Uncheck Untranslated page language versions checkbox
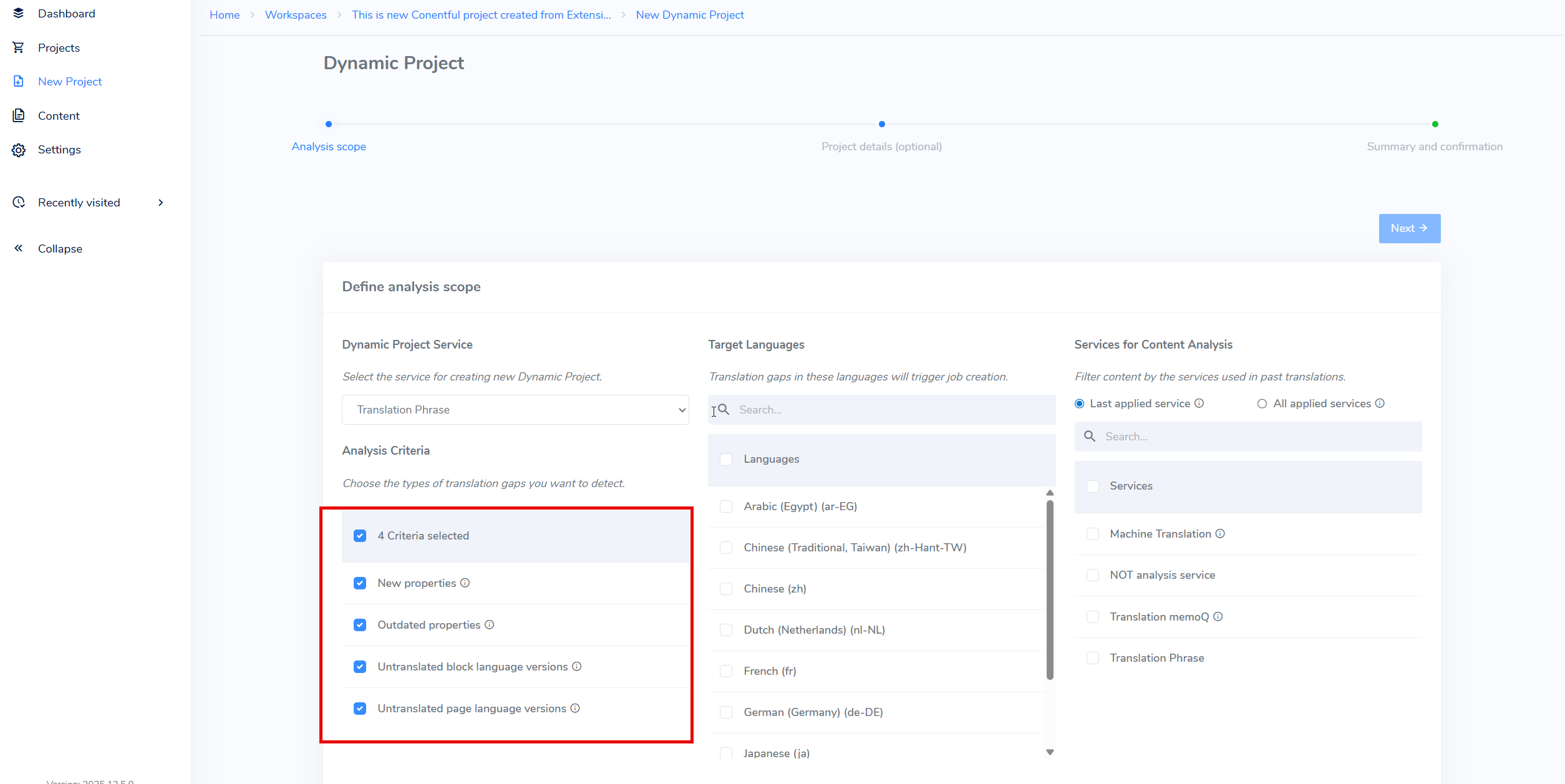This screenshot has width=1565, height=784. coord(360,709)
